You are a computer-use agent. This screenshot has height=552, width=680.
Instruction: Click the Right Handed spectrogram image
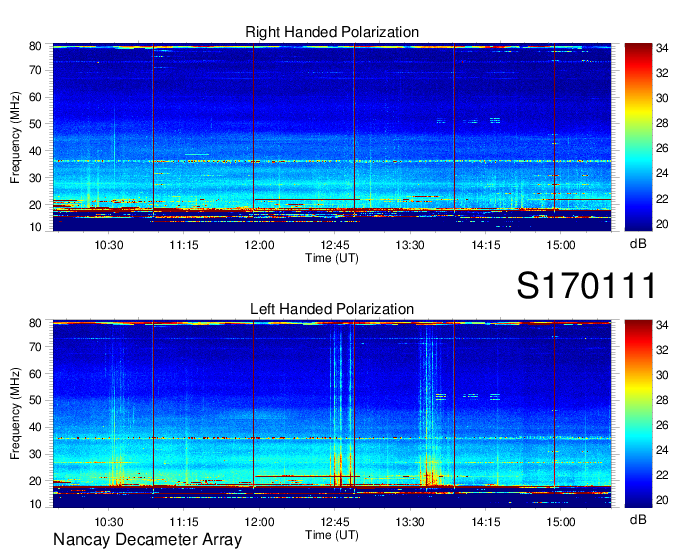click(332, 137)
